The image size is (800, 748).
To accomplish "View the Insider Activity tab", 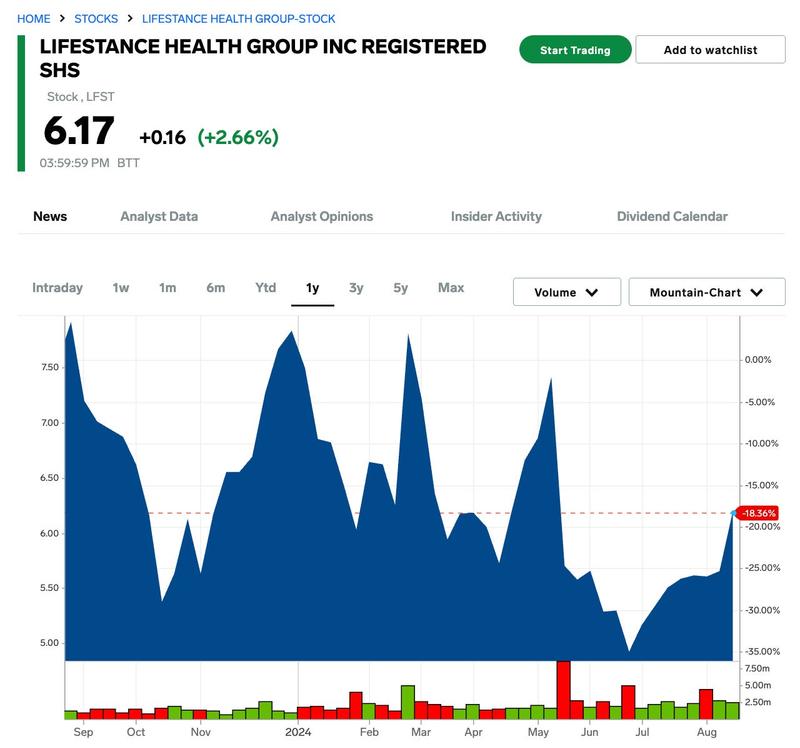I will [x=496, y=216].
